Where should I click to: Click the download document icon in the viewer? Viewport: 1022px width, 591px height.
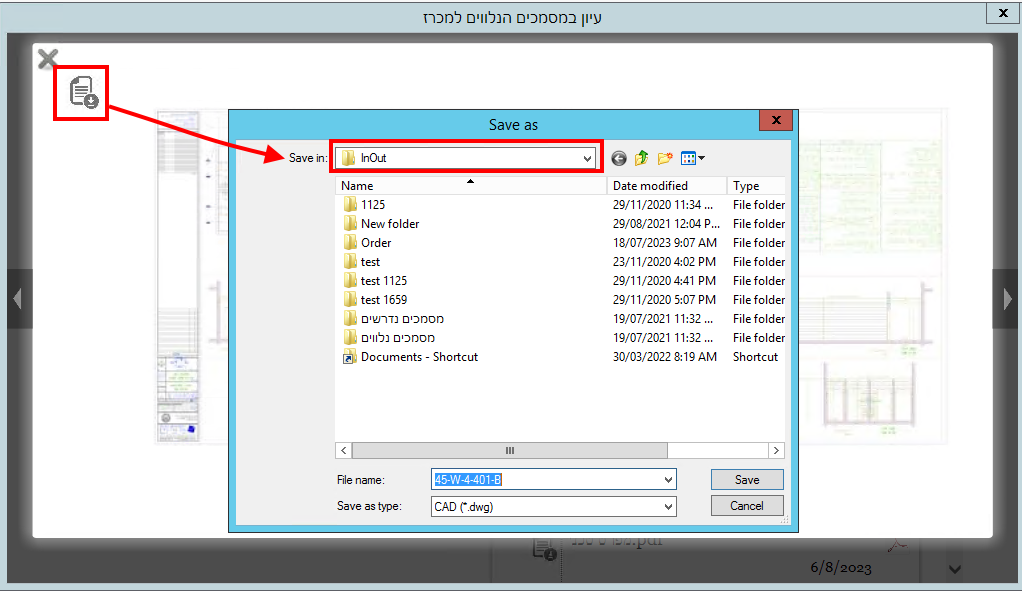(83, 92)
